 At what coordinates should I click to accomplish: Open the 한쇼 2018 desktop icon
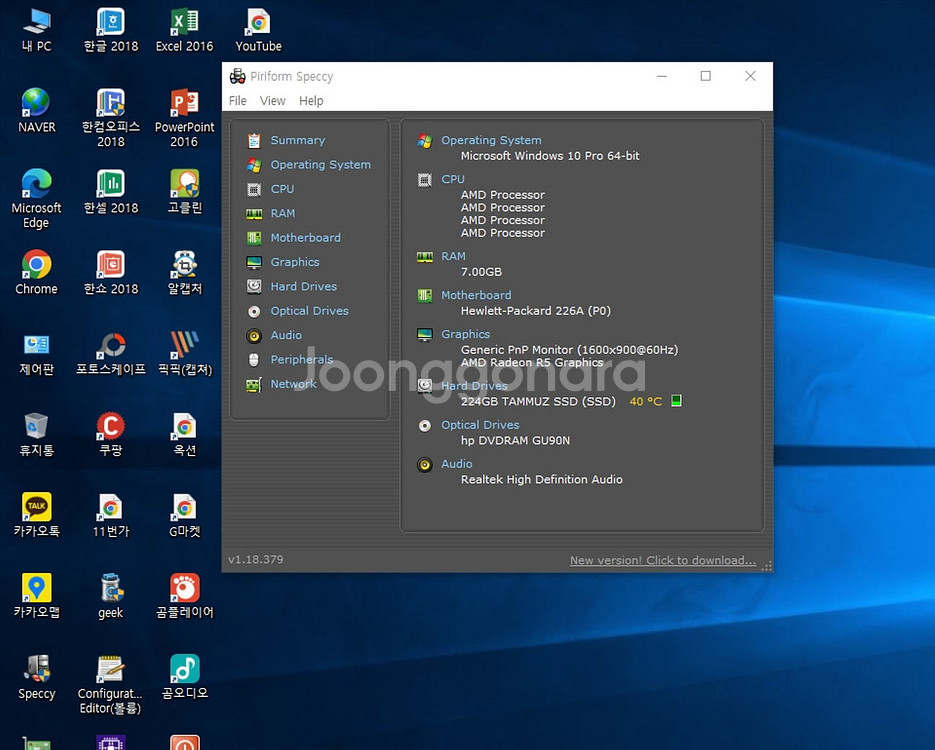pyautogui.click(x=111, y=273)
